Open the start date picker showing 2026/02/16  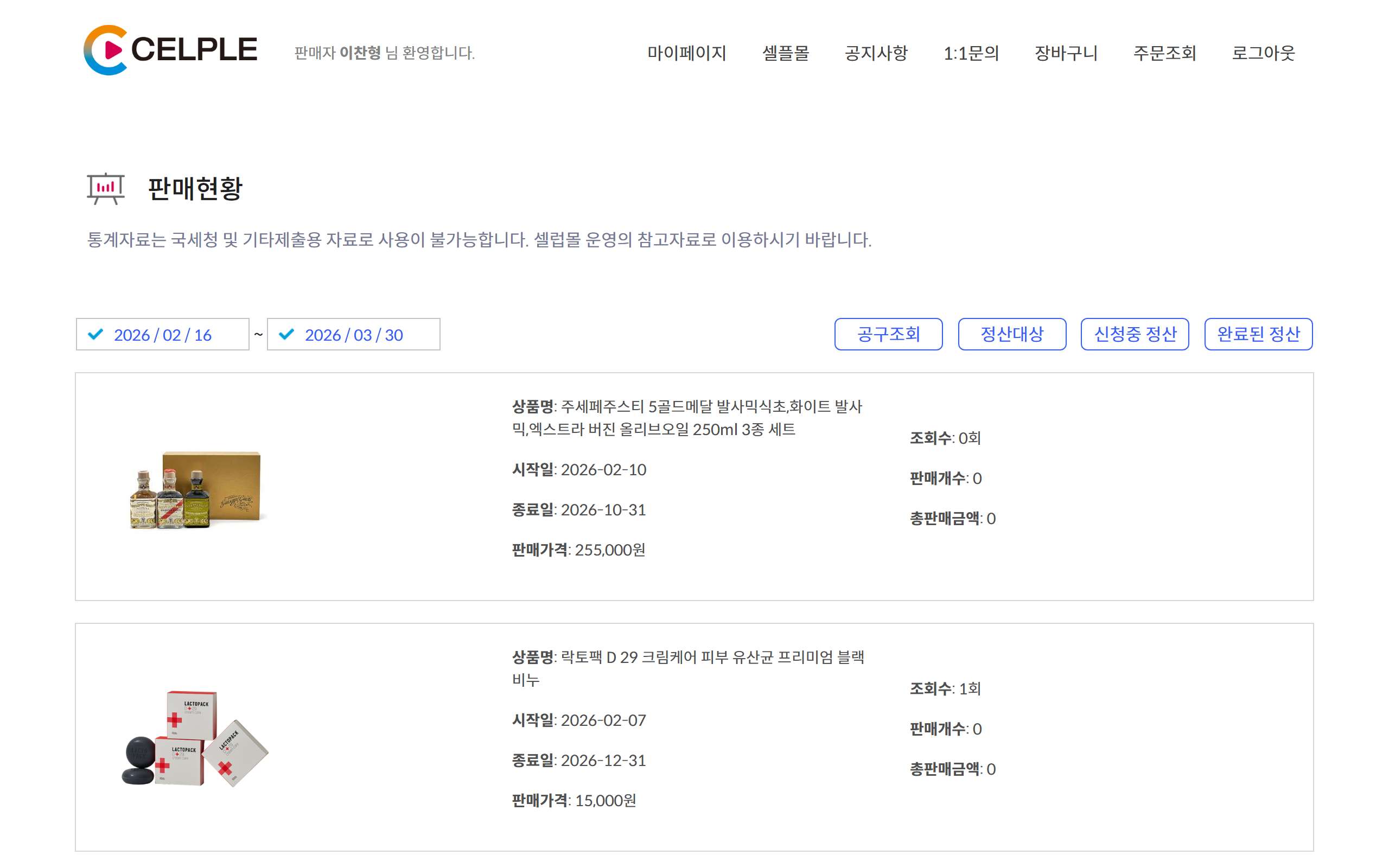click(x=163, y=334)
